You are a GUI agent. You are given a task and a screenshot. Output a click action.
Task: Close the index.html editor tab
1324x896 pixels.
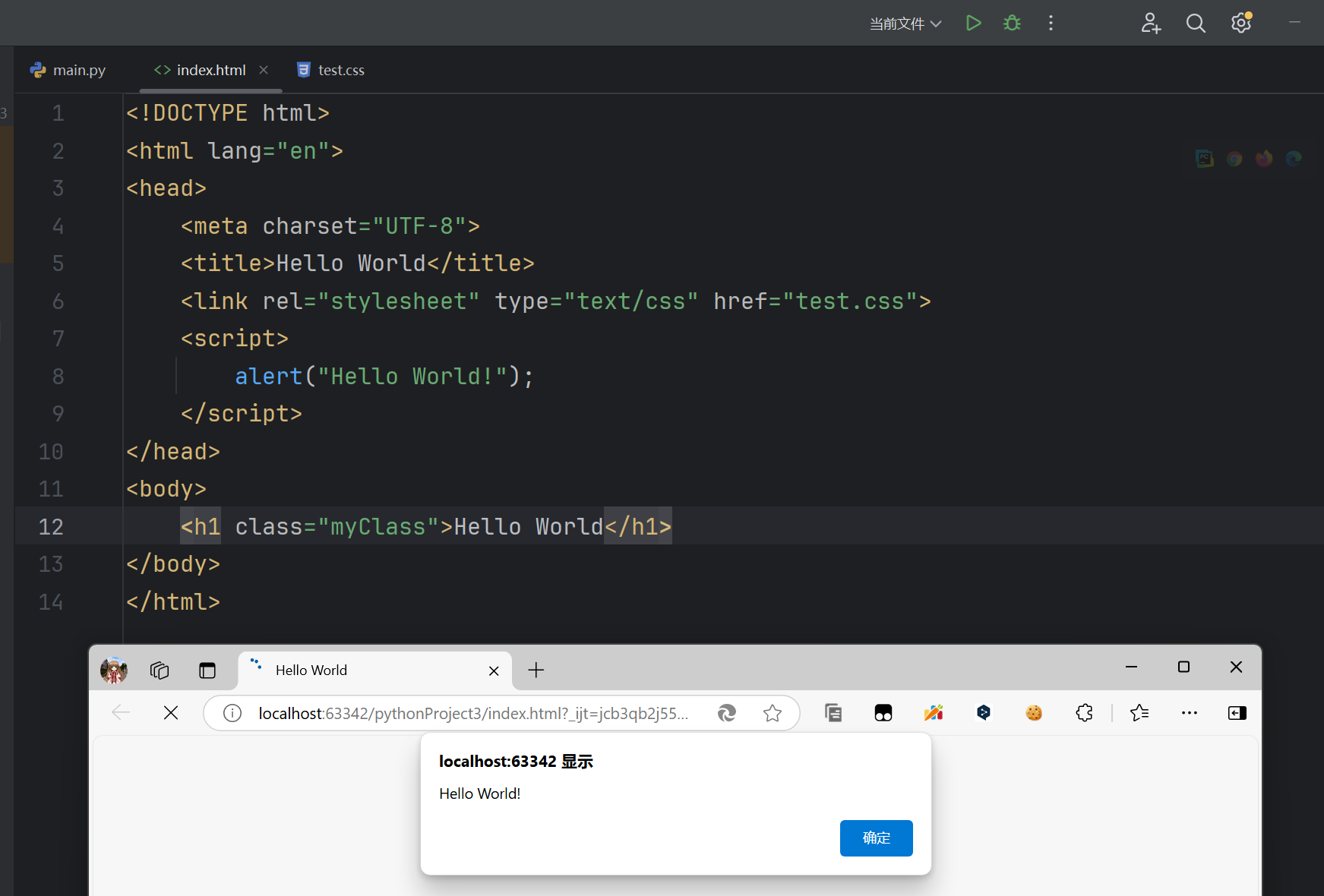[264, 70]
